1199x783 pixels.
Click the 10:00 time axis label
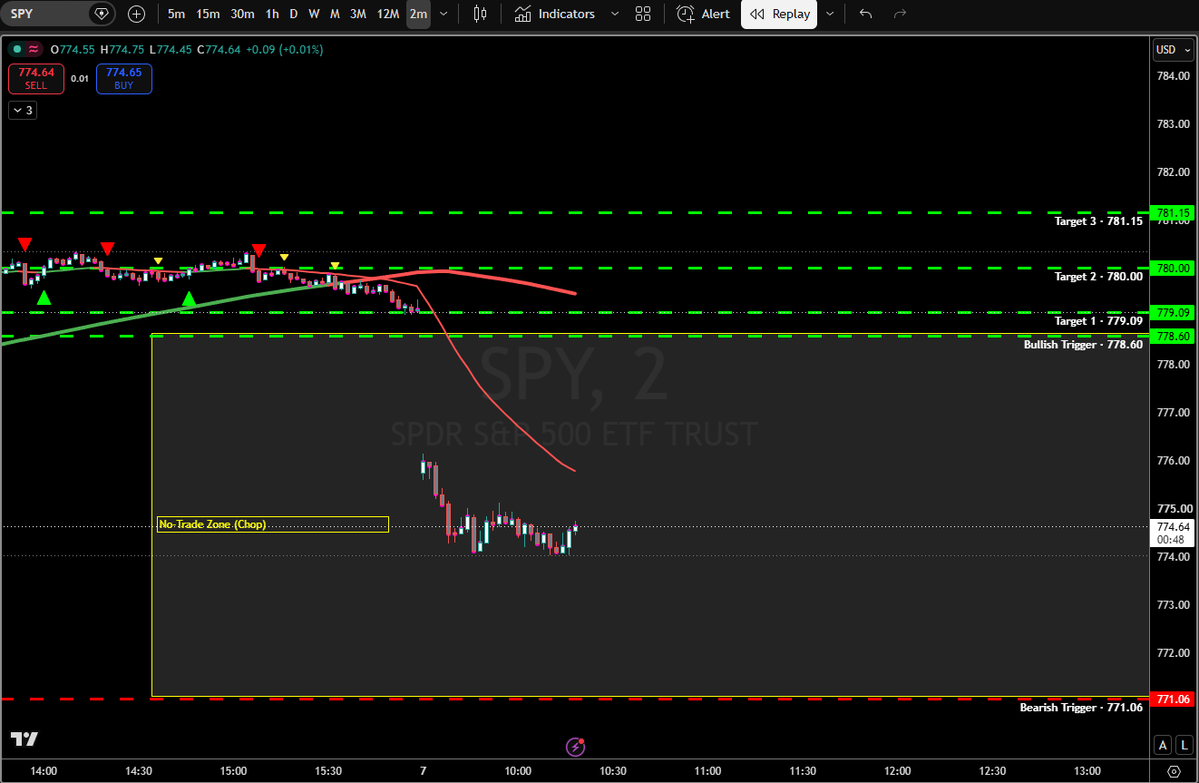[x=518, y=771]
